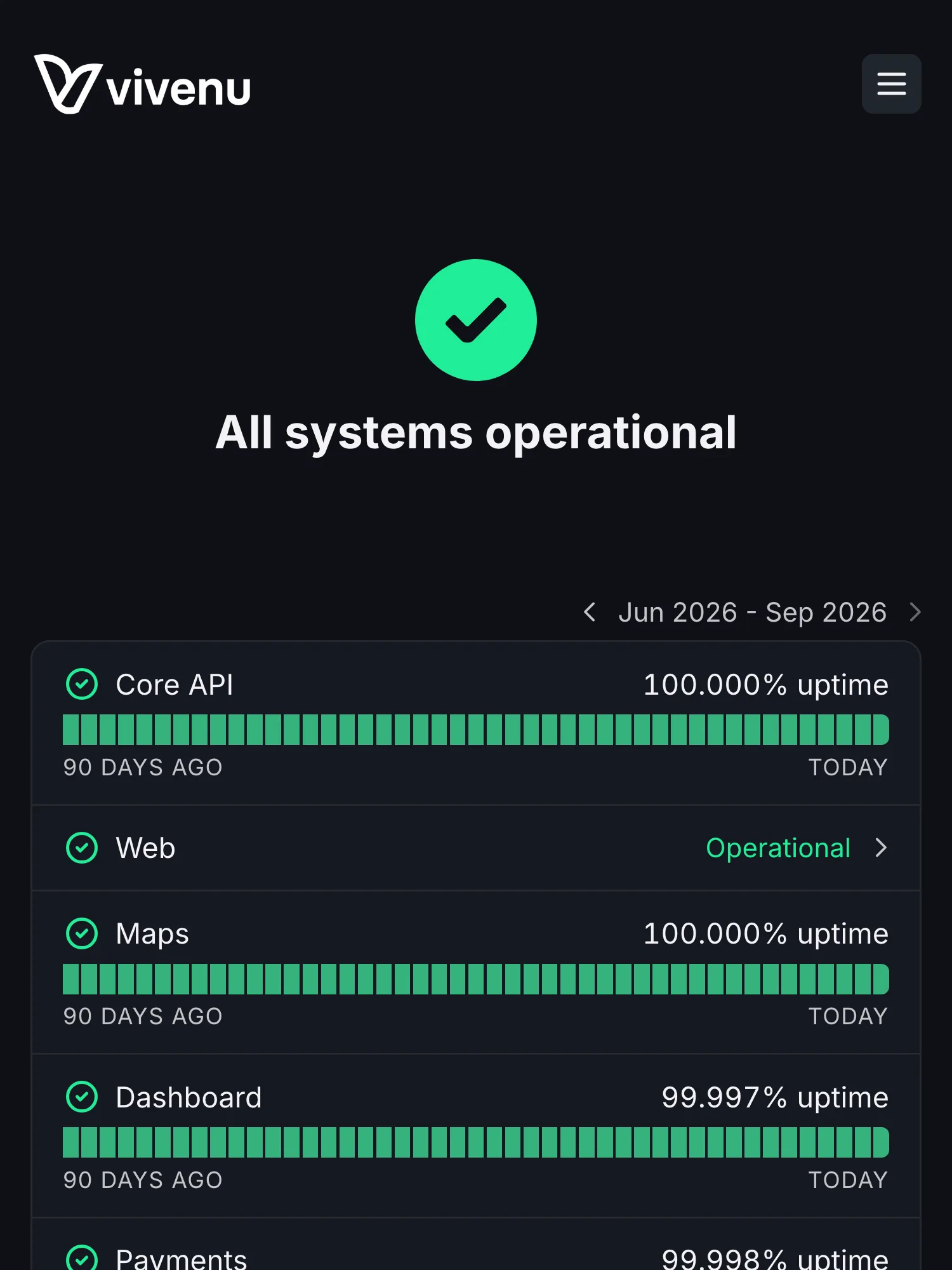The height and width of the screenshot is (1270, 952).
Task: Click Payments 99.998% uptime text
Action: 775,1259
